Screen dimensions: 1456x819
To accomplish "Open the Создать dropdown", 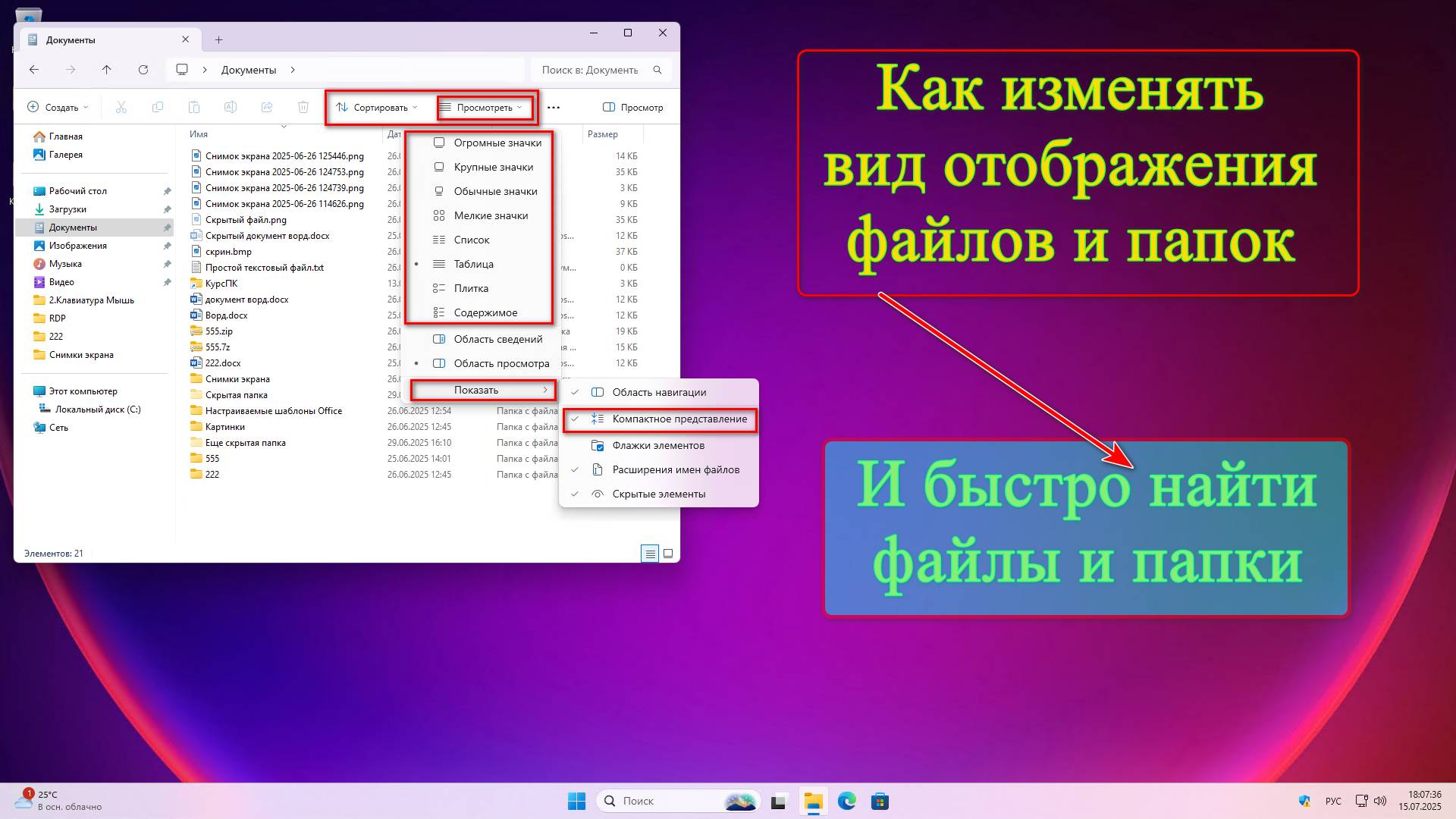I will click(58, 108).
